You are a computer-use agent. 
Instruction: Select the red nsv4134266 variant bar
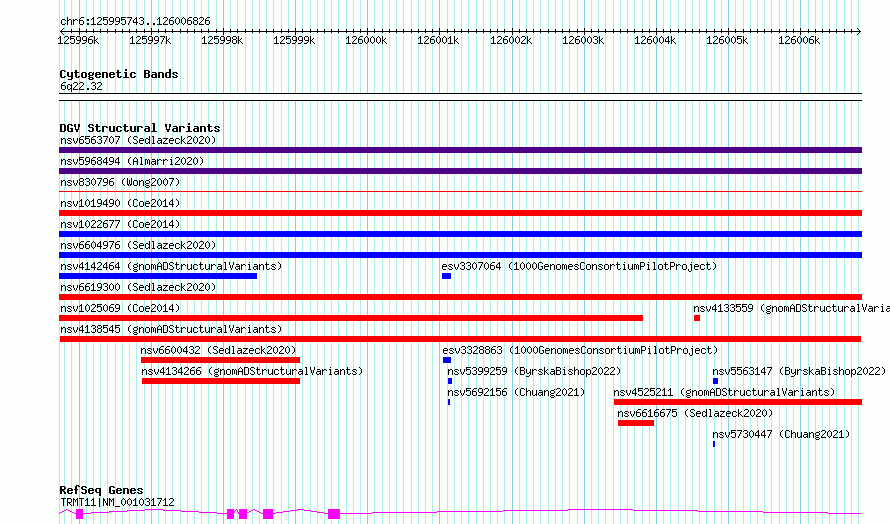click(221, 381)
